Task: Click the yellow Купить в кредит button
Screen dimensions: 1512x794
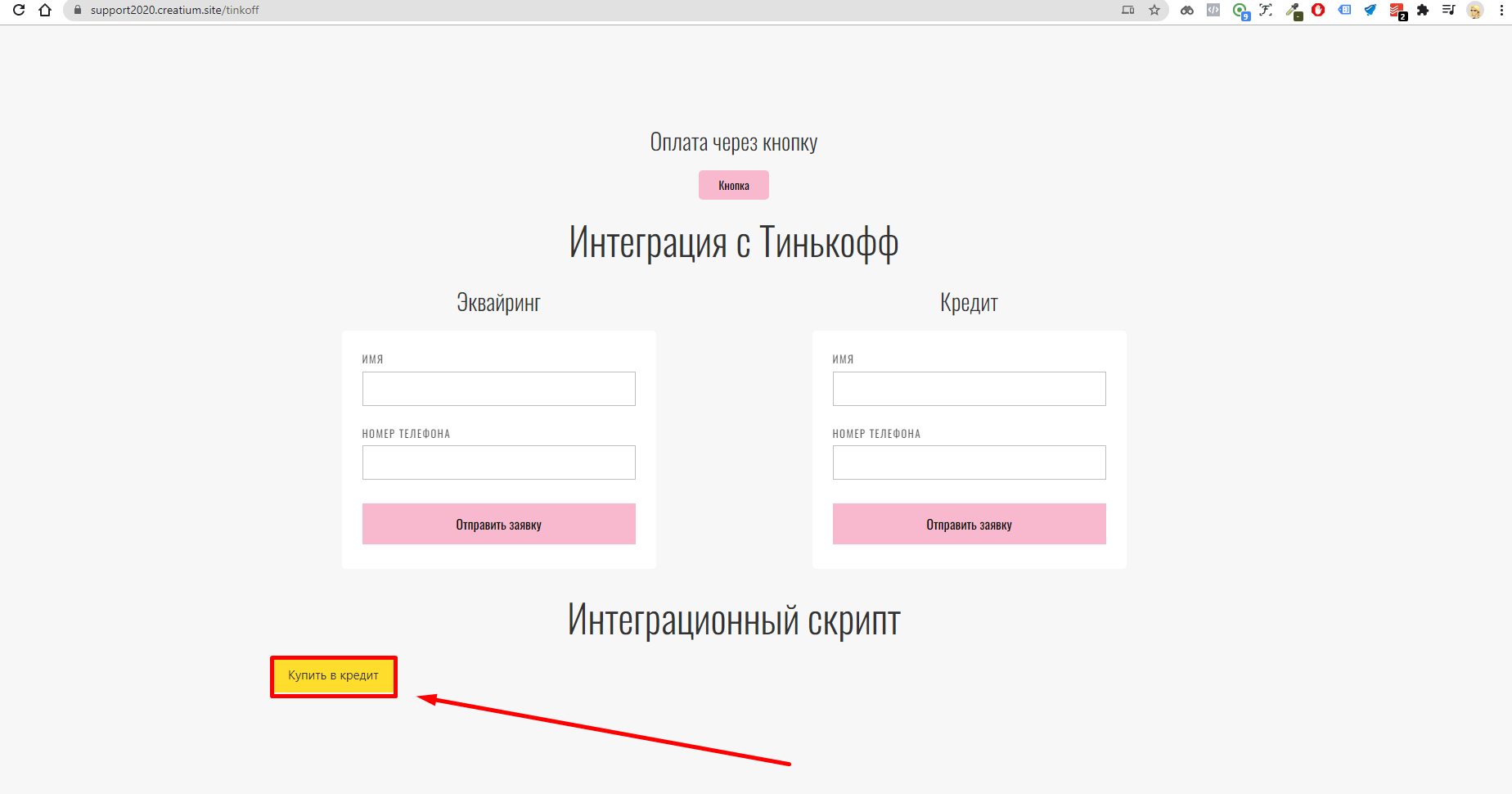Action: point(334,676)
